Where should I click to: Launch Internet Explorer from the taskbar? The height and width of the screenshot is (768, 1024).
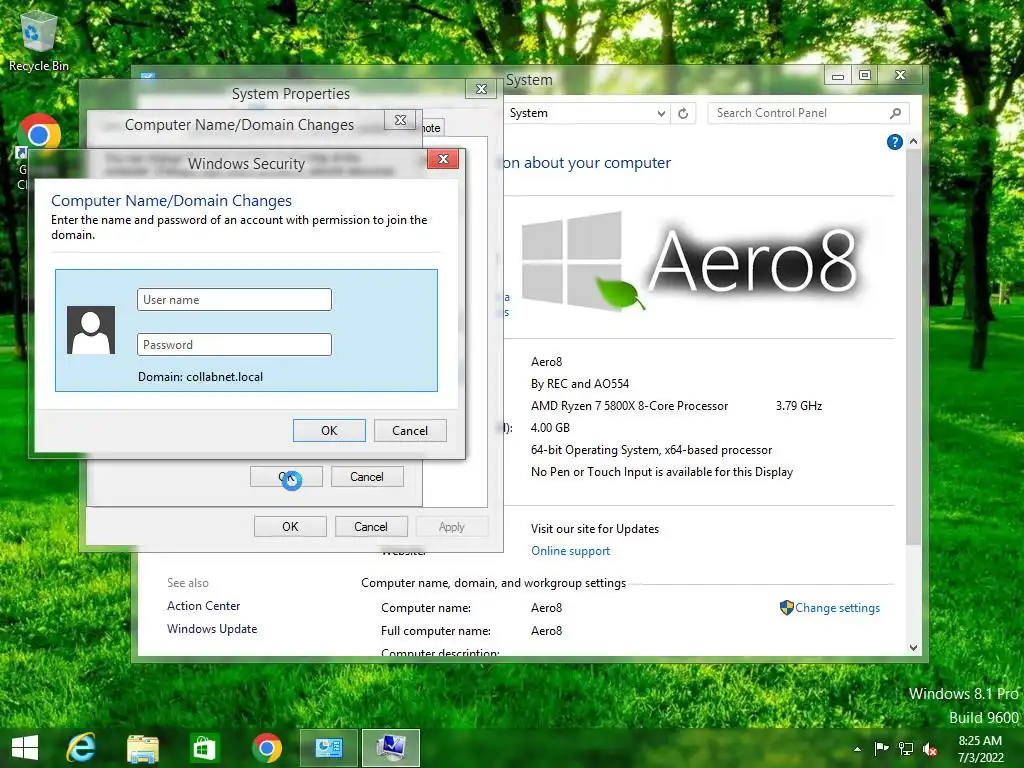82,748
